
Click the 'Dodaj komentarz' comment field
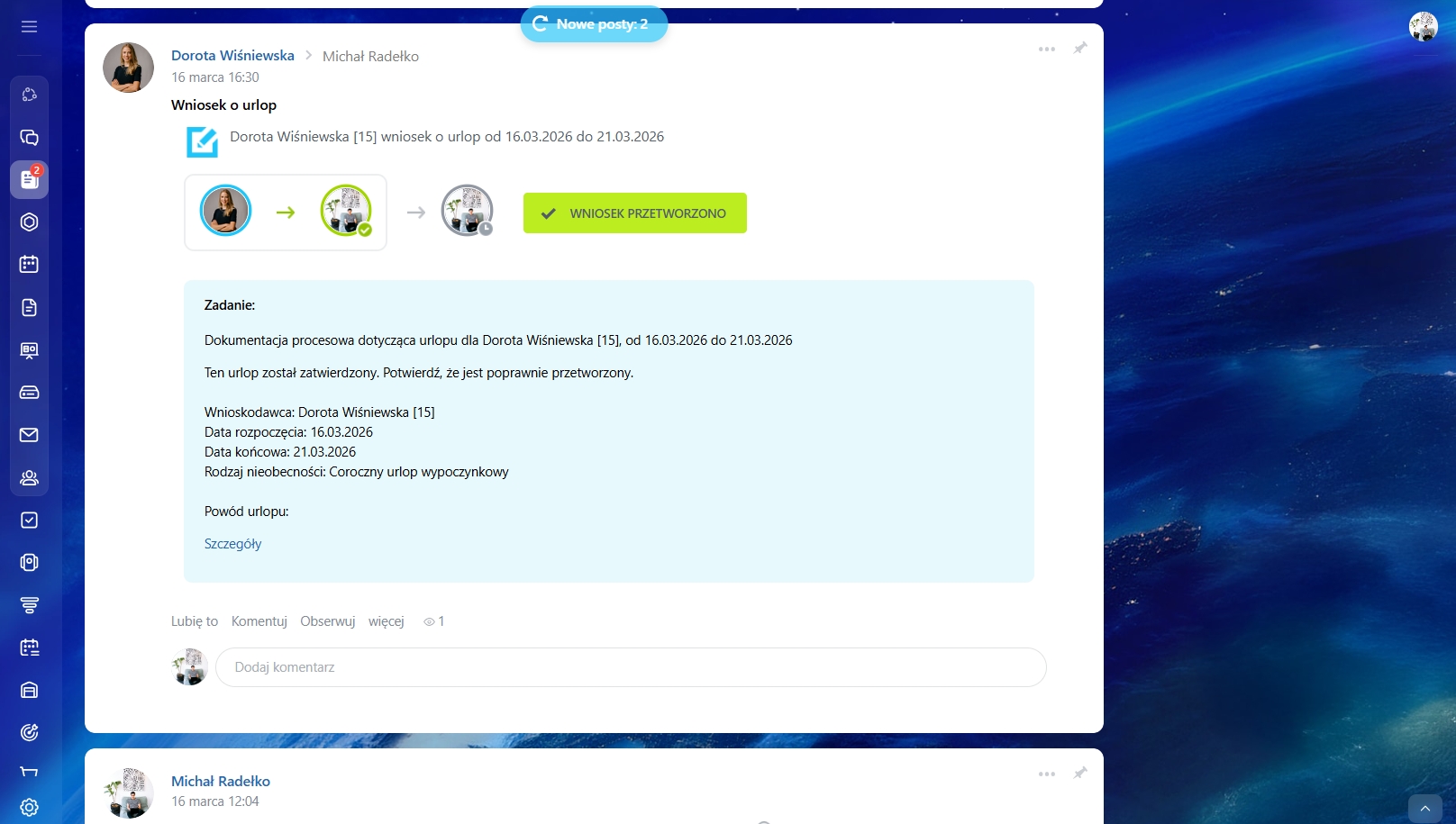click(x=631, y=667)
